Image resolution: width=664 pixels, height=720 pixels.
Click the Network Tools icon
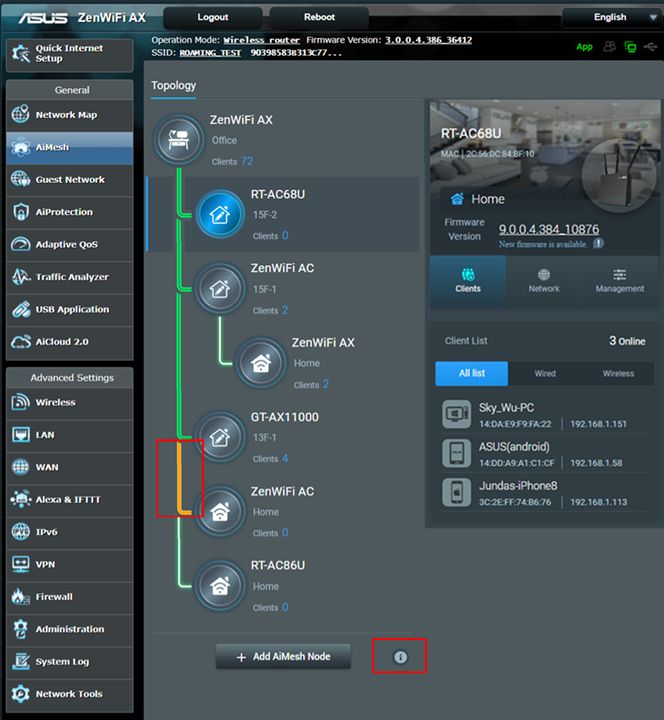tap(21, 694)
